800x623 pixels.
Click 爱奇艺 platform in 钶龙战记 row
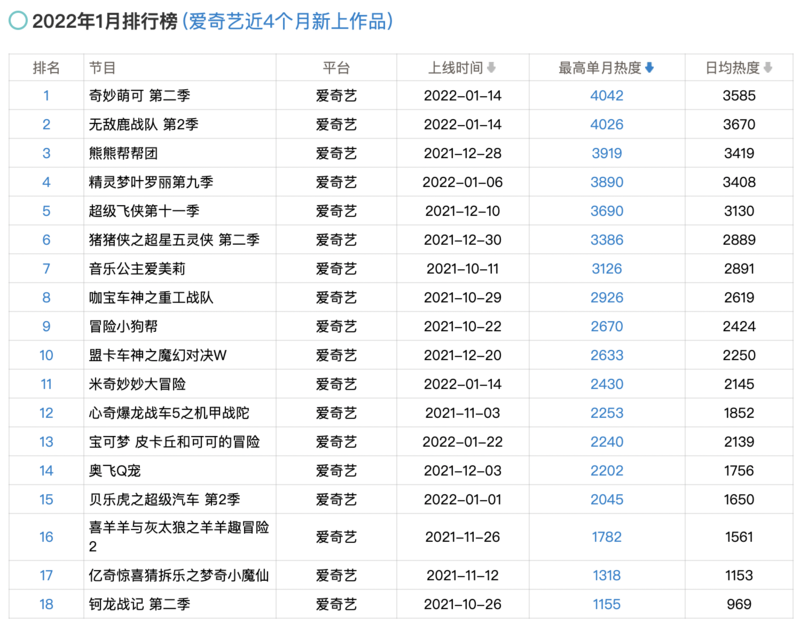coord(336,604)
